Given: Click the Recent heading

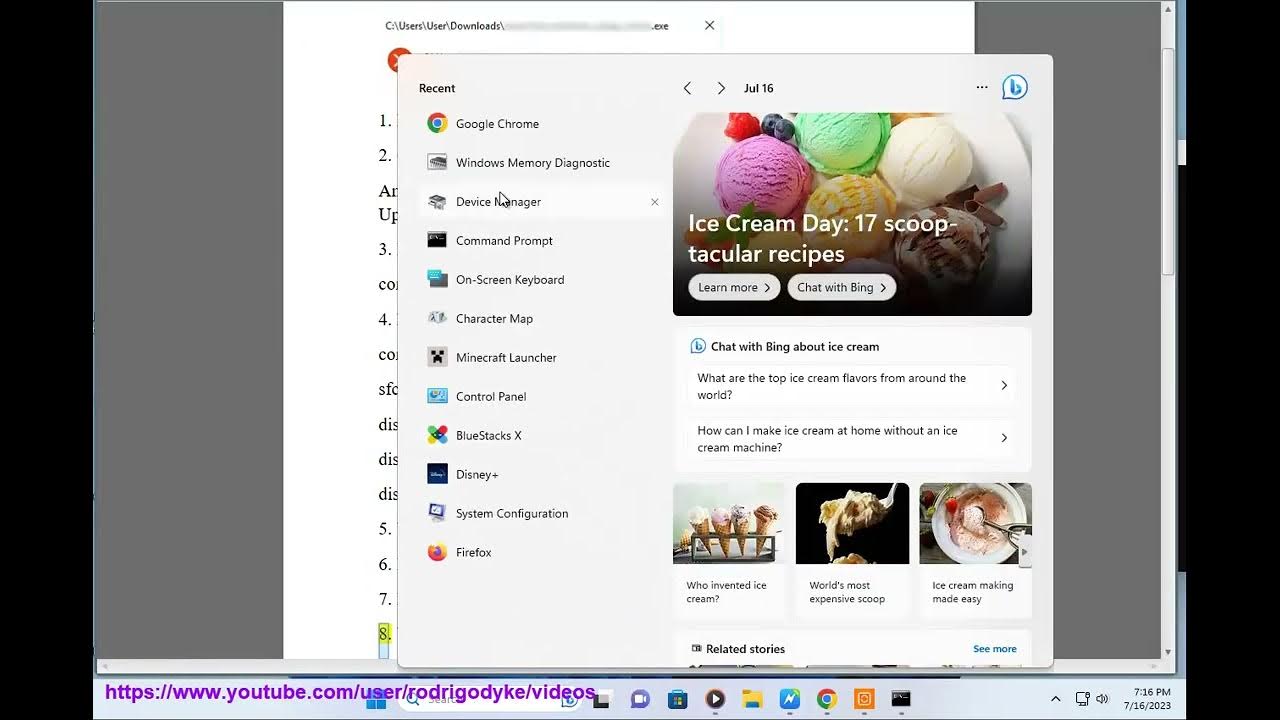Looking at the screenshot, I should tap(437, 88).
